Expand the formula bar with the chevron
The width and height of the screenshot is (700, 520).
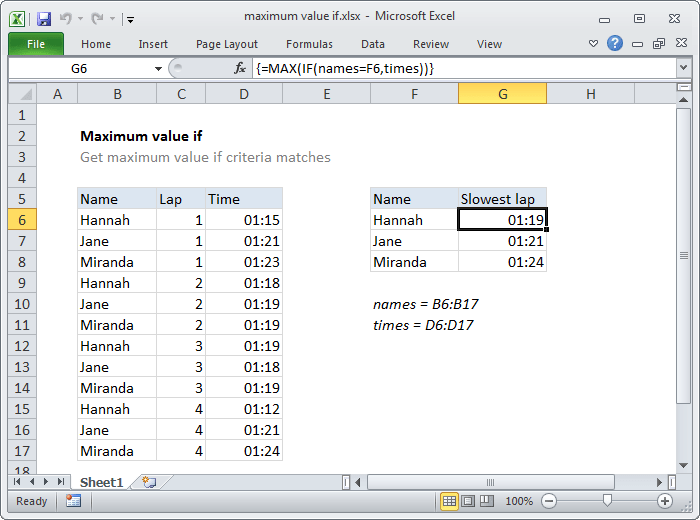click(683, 68)
